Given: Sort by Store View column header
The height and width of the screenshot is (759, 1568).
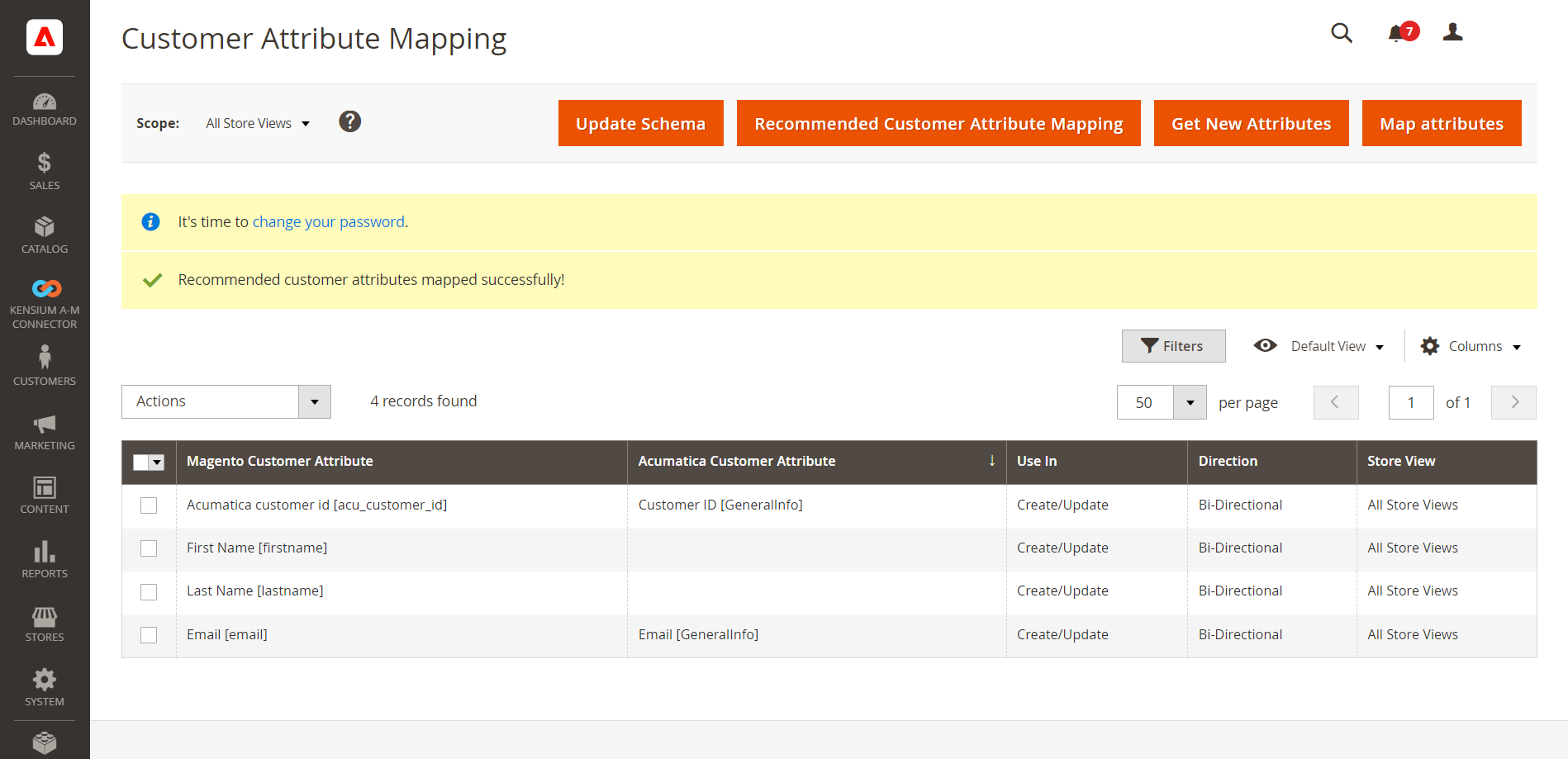Looking at the screenshot, I should point(1447,462).
